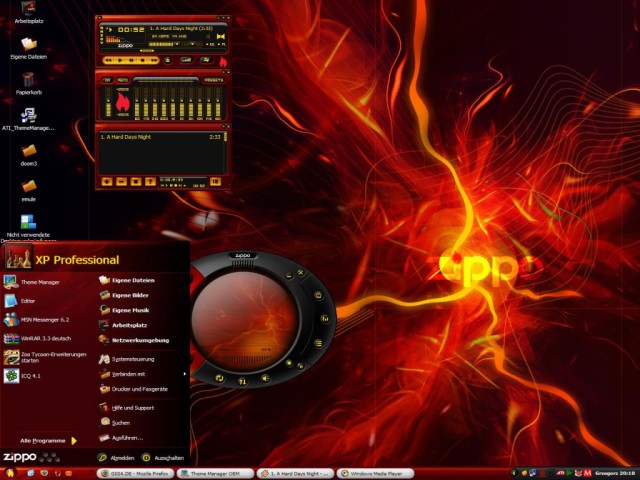This screenshot has height=480, width=640.
Task: Adjust the equalizer preamp slider
Action: click(x=108, y=102)
